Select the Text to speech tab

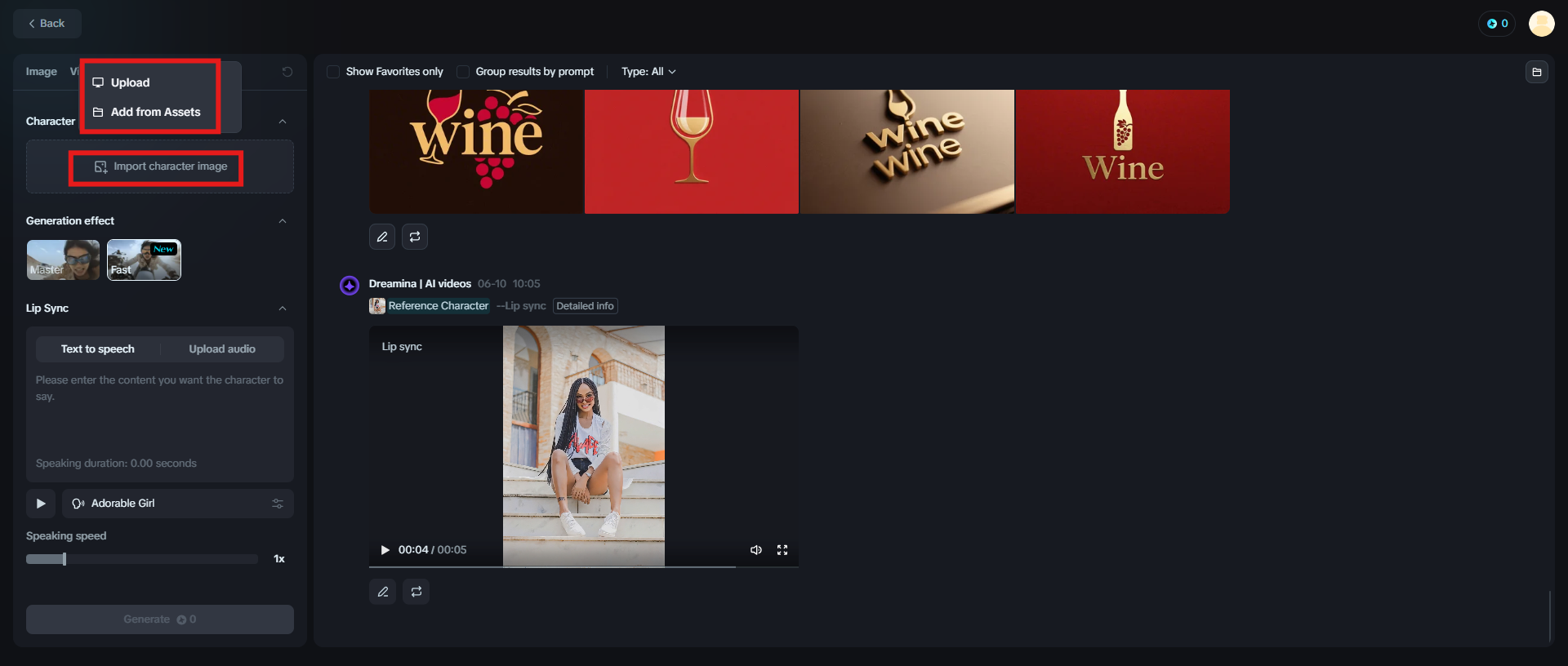(98, 349)
